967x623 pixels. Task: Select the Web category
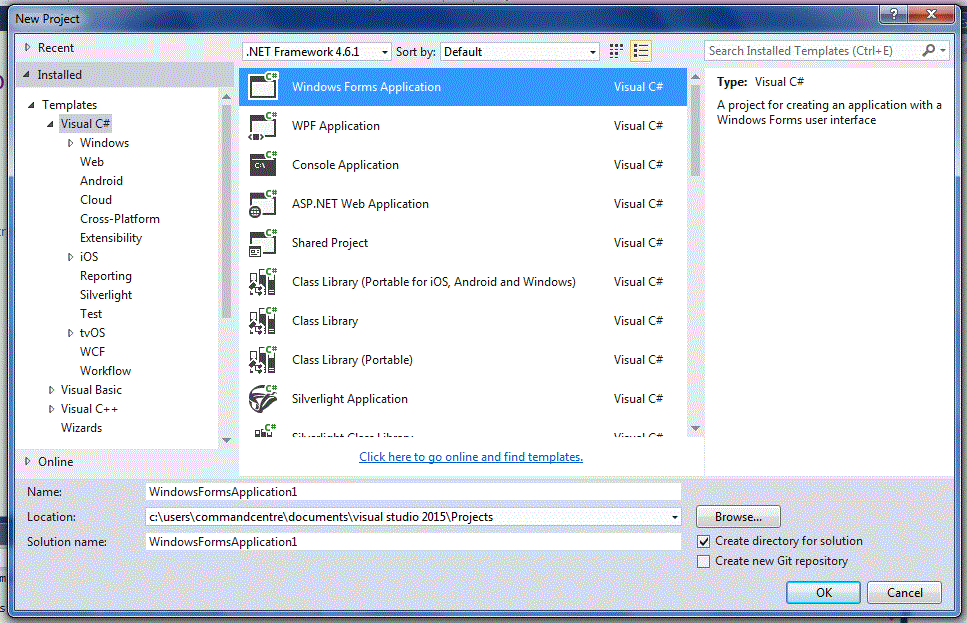[92, 162]
